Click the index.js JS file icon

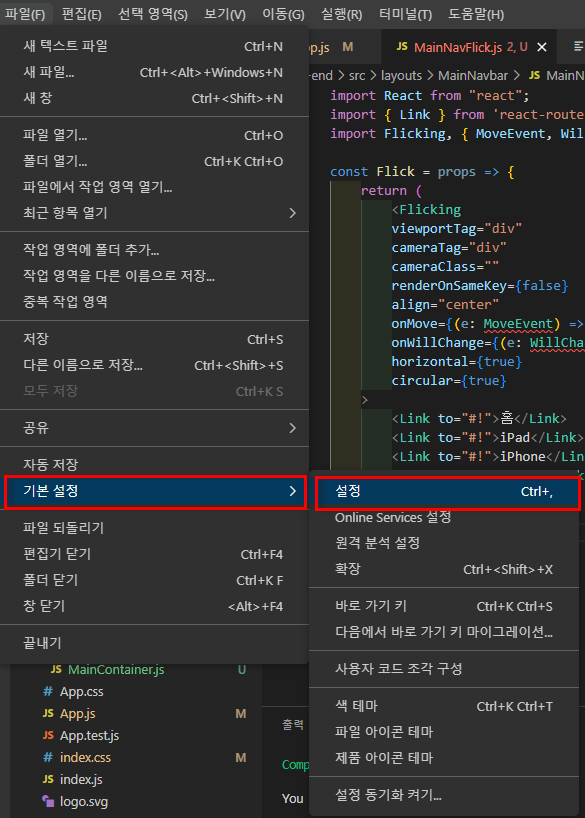point(48,779)
